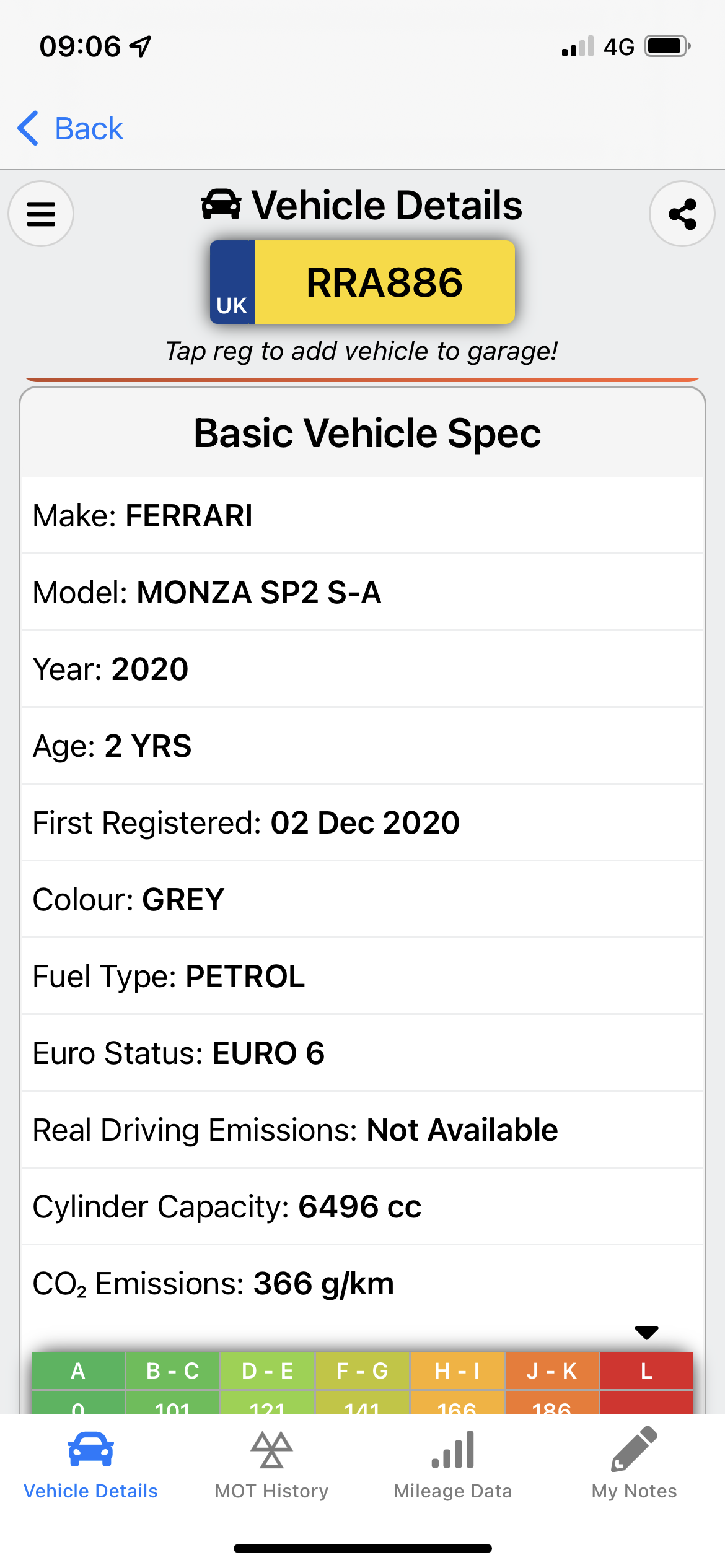Select the red L emissions band

[646, 1382]
